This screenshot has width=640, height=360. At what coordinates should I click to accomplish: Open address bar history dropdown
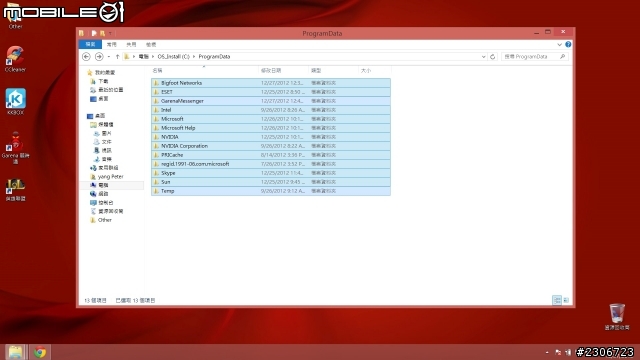(x=483, y=57)
